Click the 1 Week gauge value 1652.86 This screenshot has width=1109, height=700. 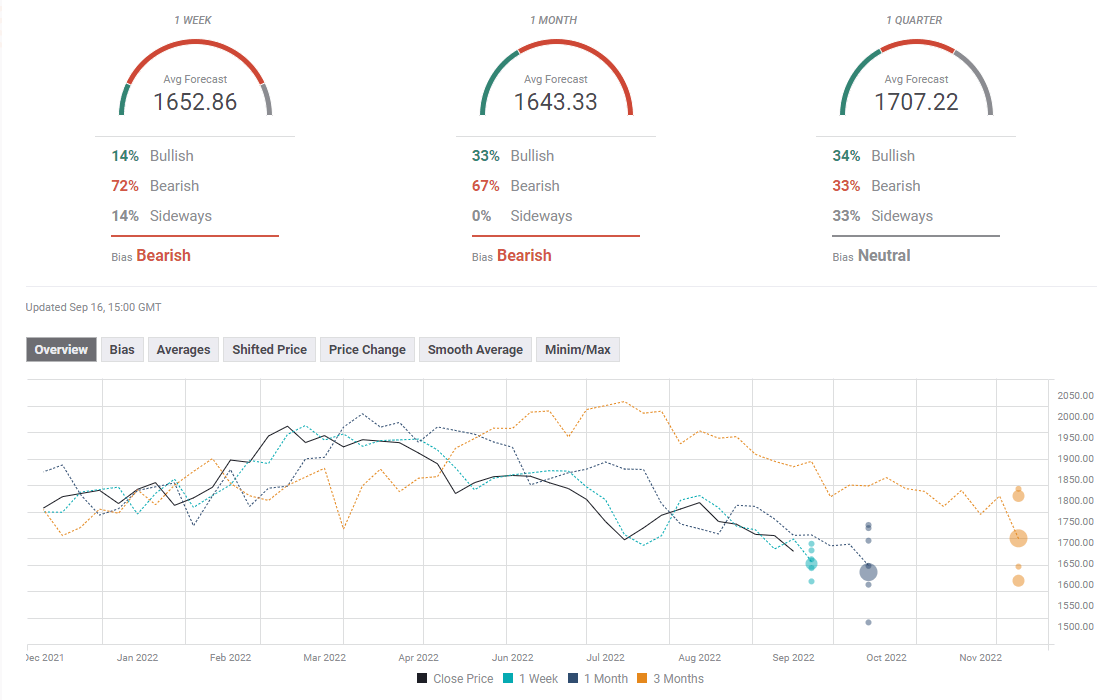point(195,101)
